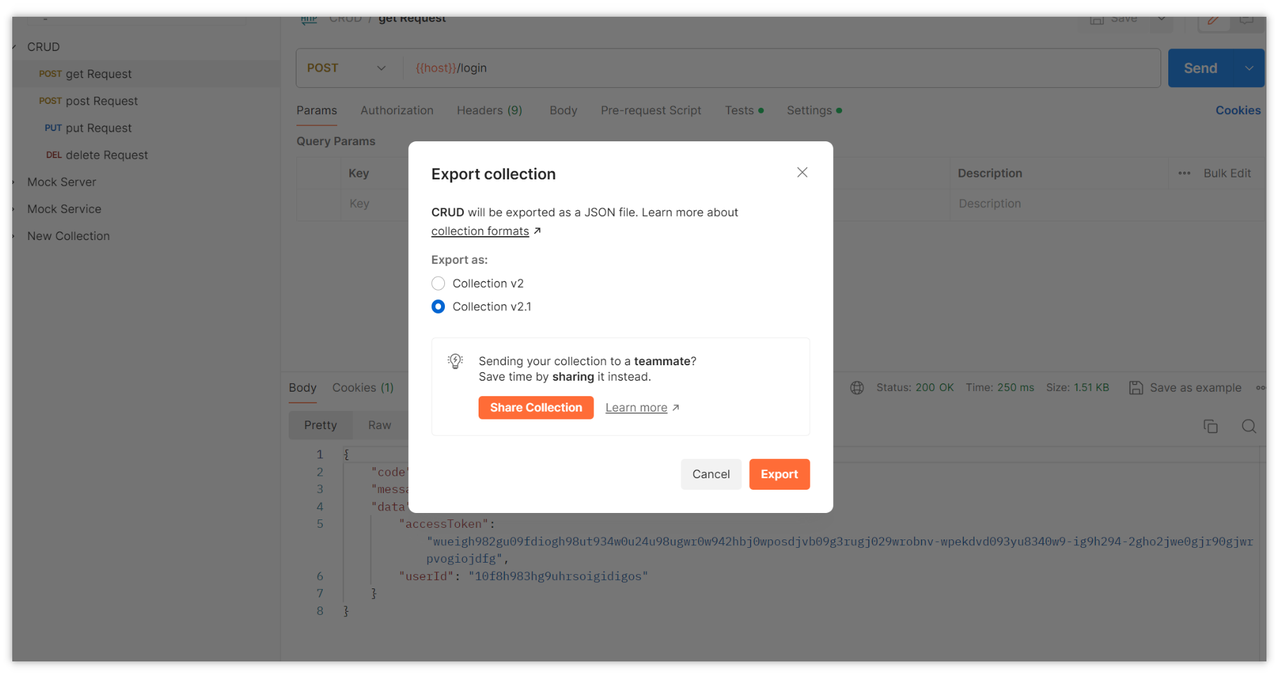Open the Pre-request Script tab
Viewport: 1280px width, 673px height.
[651, 111]
